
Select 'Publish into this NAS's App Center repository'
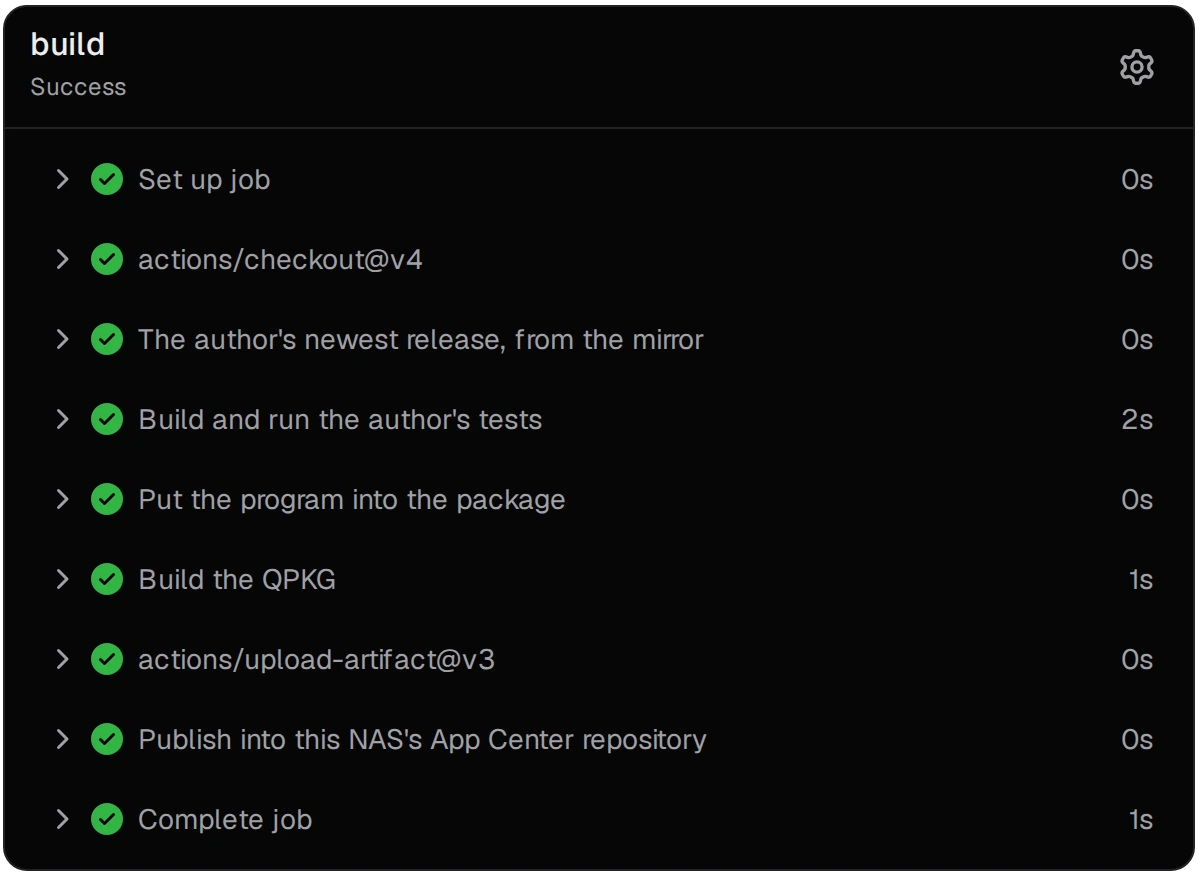pyautogui.click(x=422, y=740)
